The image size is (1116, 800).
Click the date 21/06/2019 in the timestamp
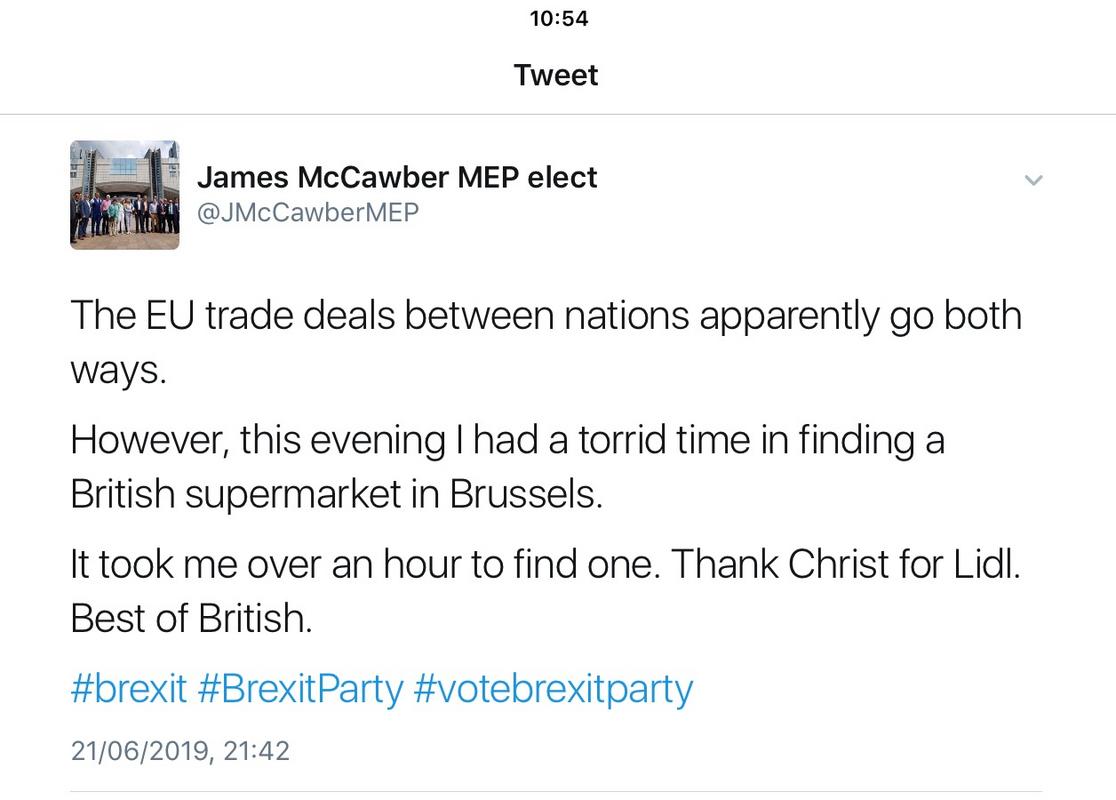point(140,750)
